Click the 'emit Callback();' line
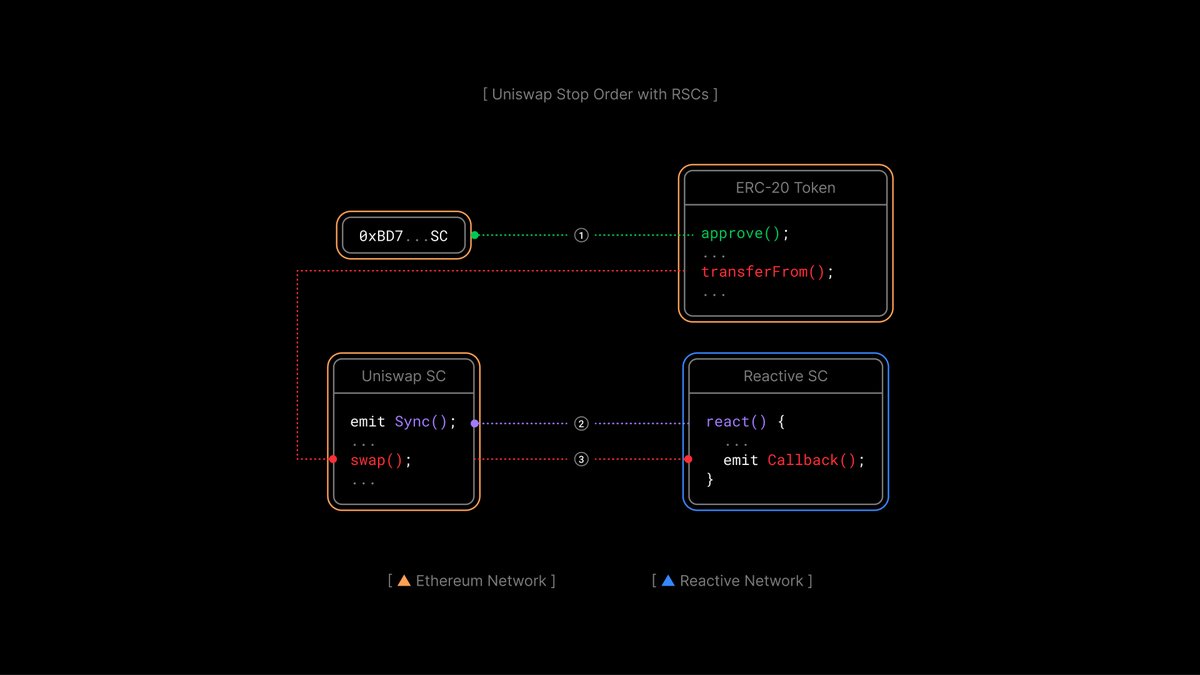This screenshot has height=675, width=1200. [794, 460]
